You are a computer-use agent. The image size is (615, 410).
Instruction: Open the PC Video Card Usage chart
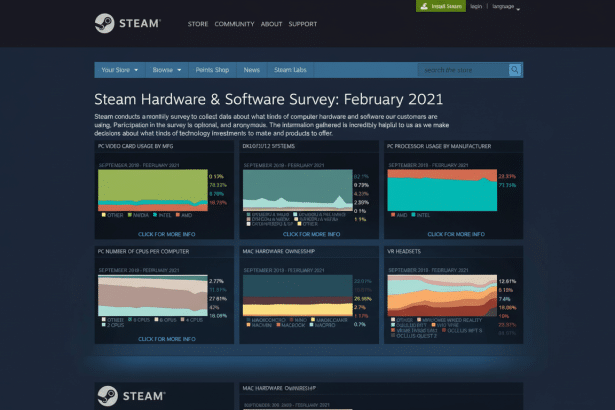[x=153, y=190]
